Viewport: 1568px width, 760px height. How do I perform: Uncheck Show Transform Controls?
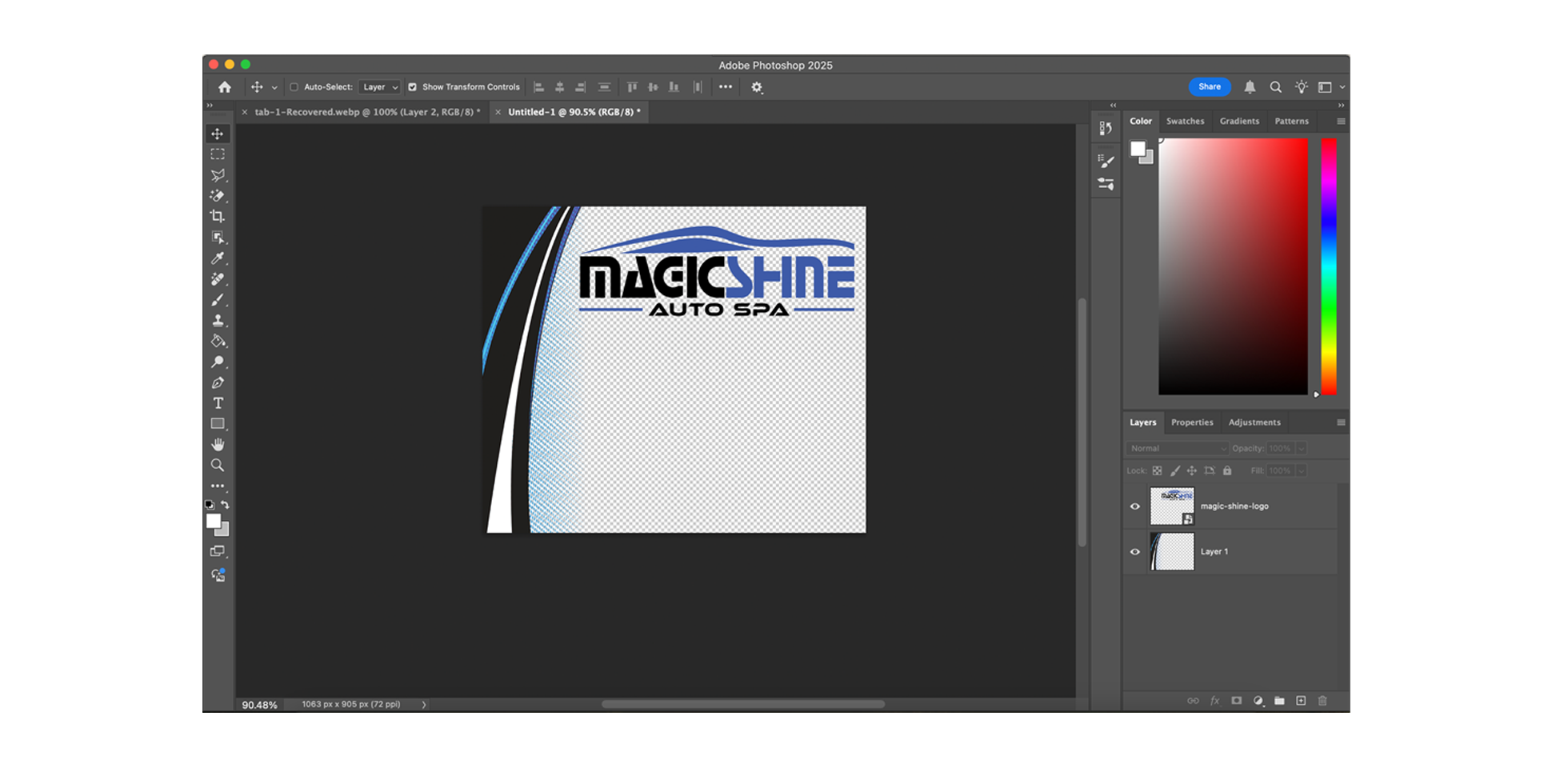413,87
